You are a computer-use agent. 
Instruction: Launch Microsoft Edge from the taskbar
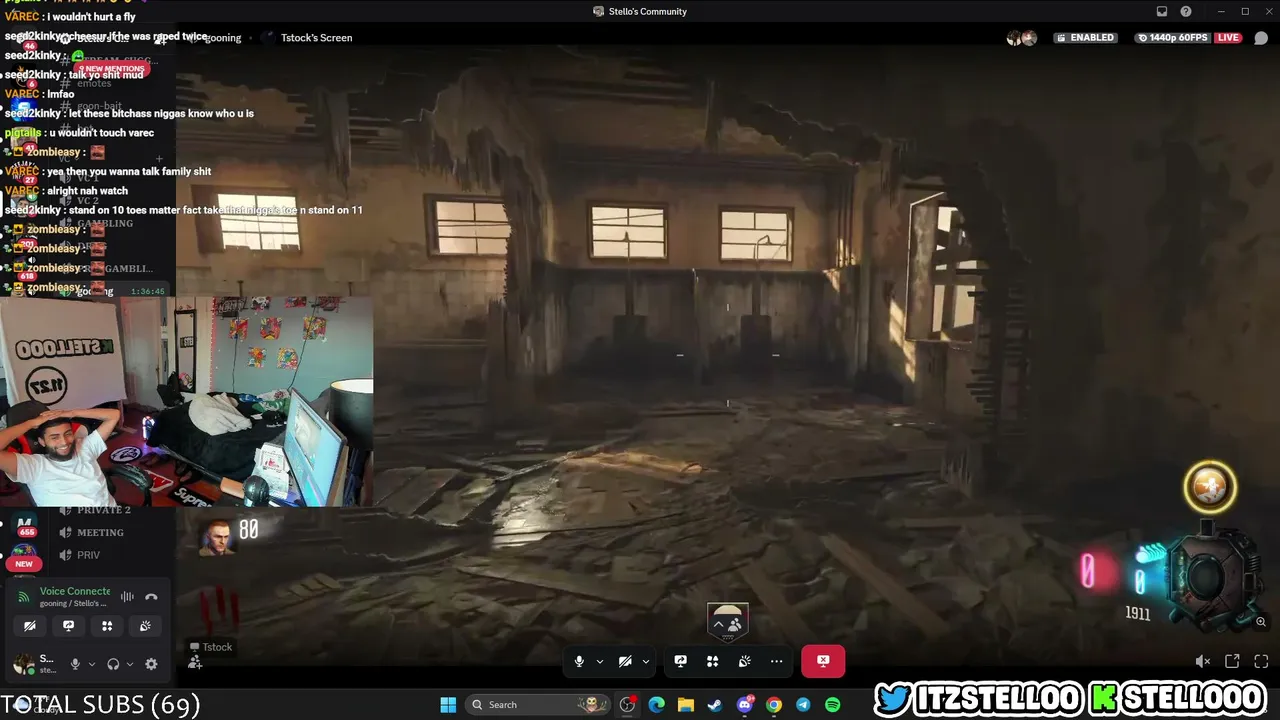click(x=656, y=704)
